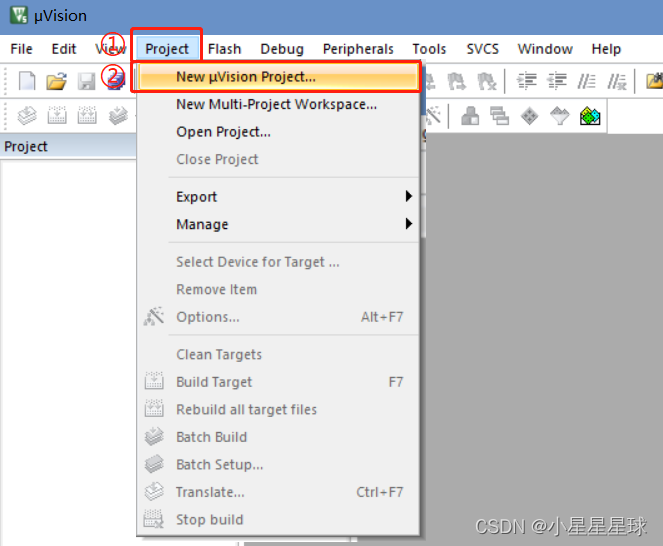
Task: Click the Translate icon in build toolbar
Action: (x=27, y=115)
